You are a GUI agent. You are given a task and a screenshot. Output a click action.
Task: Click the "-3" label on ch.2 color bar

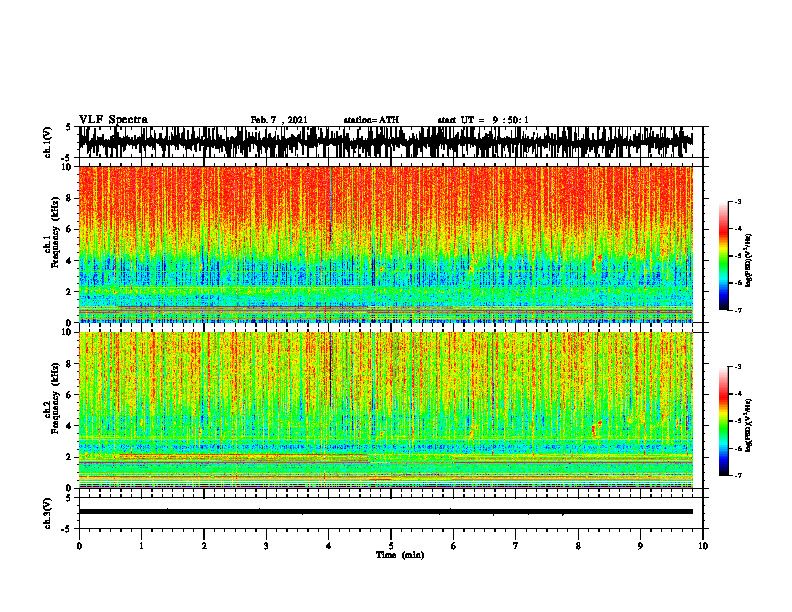tap(737, 367)
